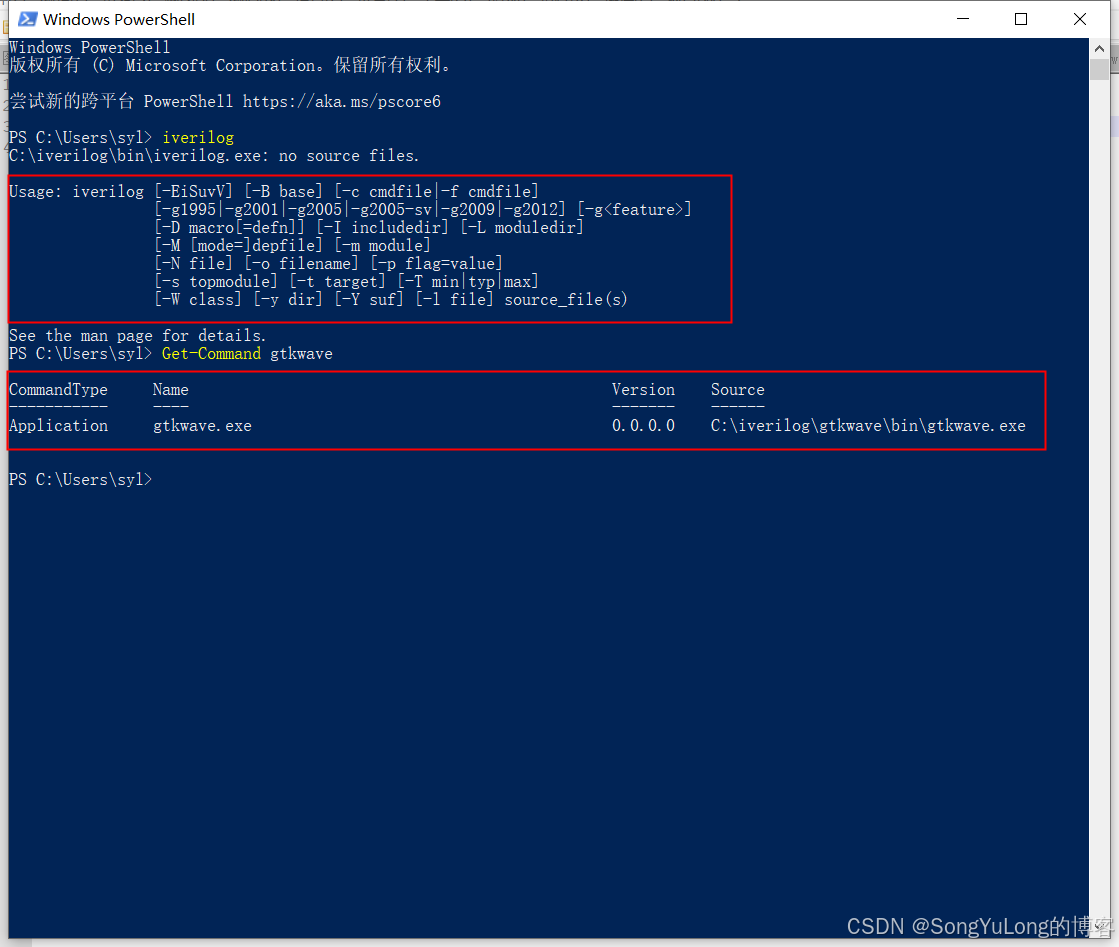Image resolution: width=1119 pixels, height=947 pixels.
Task: Click the https://aka.ms/pscore6 URL text
Action: point(342,101)
